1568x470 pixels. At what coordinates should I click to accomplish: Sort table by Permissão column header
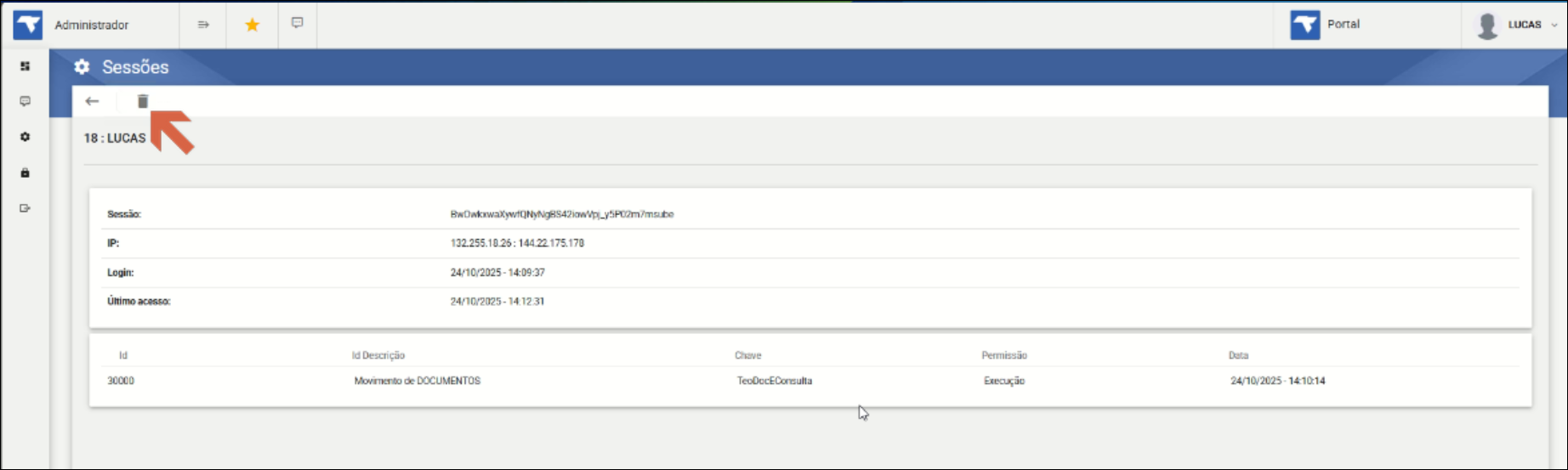1004,355
